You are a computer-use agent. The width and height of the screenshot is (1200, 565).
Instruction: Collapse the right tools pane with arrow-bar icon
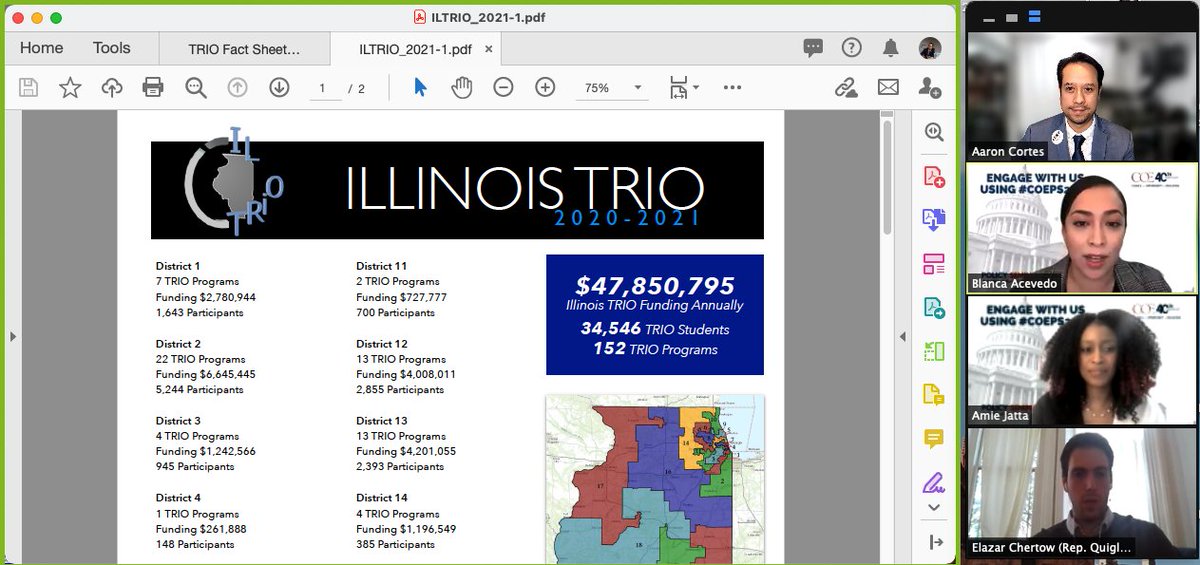[935, 542]
